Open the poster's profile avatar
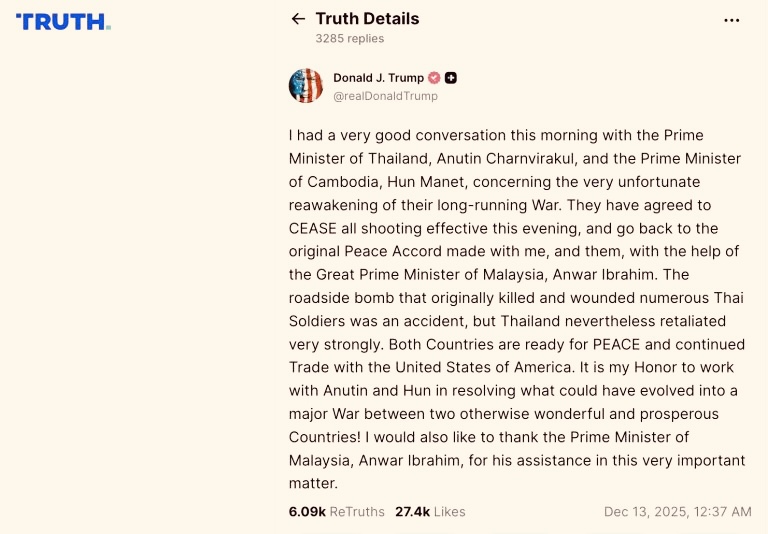 pos(306,86)
